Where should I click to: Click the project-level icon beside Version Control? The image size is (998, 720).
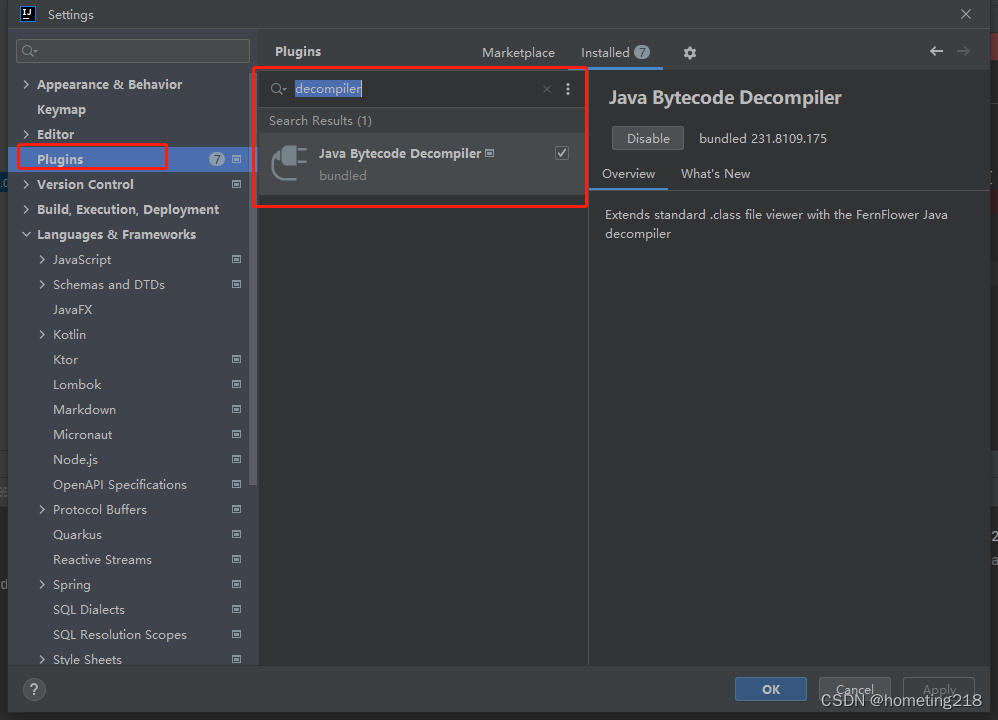pos(236,185)
